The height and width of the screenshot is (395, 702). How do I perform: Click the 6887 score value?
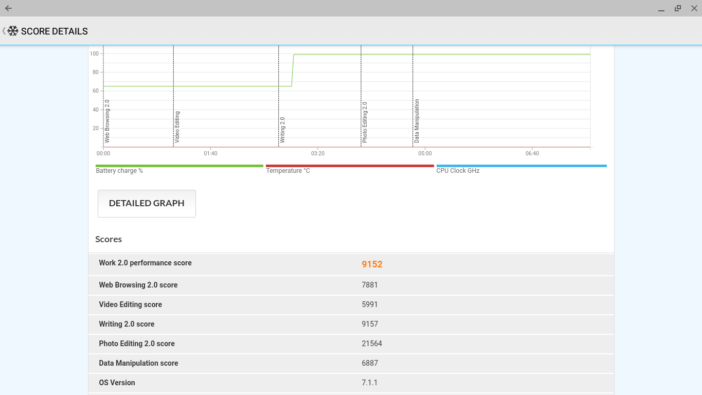(370, 363)
